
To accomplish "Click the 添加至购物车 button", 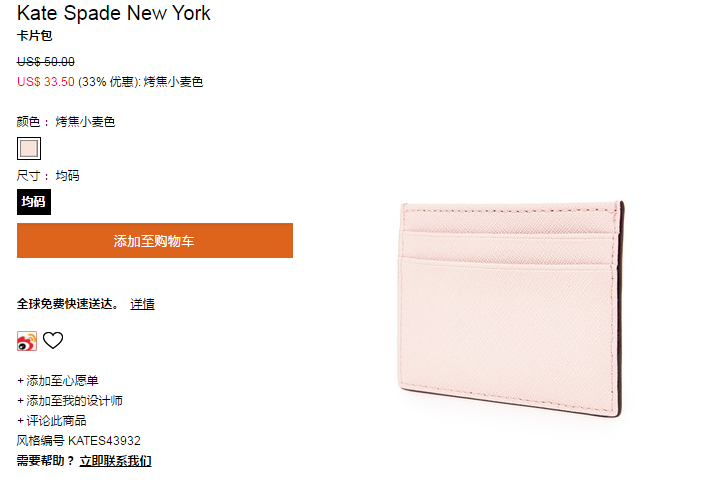I will pyautogui.click(x=155, y=241).
